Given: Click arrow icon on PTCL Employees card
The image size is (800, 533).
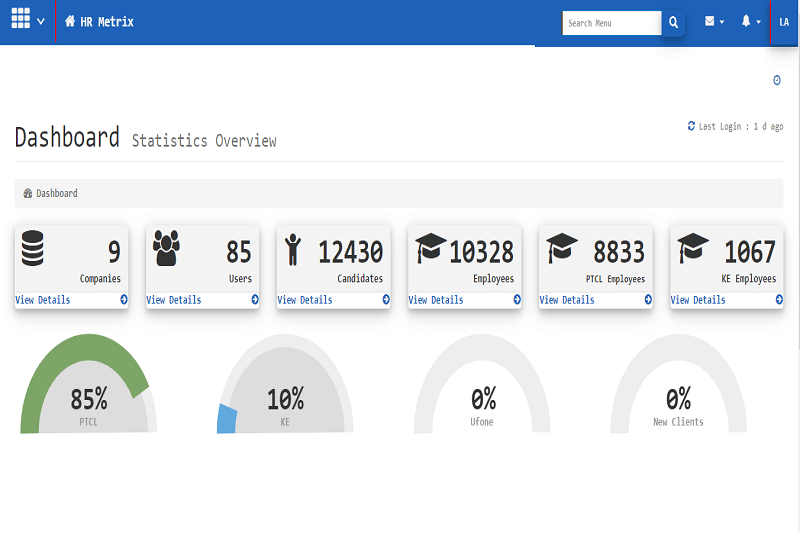Looking at the screenshot, I should point(647,299).
